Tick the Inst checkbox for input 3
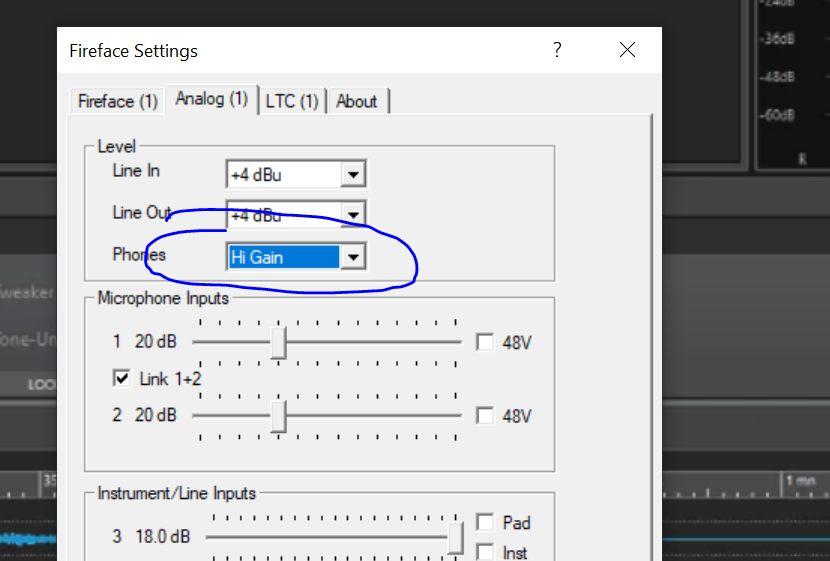The width and height of the screenshot is (830, 561). [x=486, y=552]
